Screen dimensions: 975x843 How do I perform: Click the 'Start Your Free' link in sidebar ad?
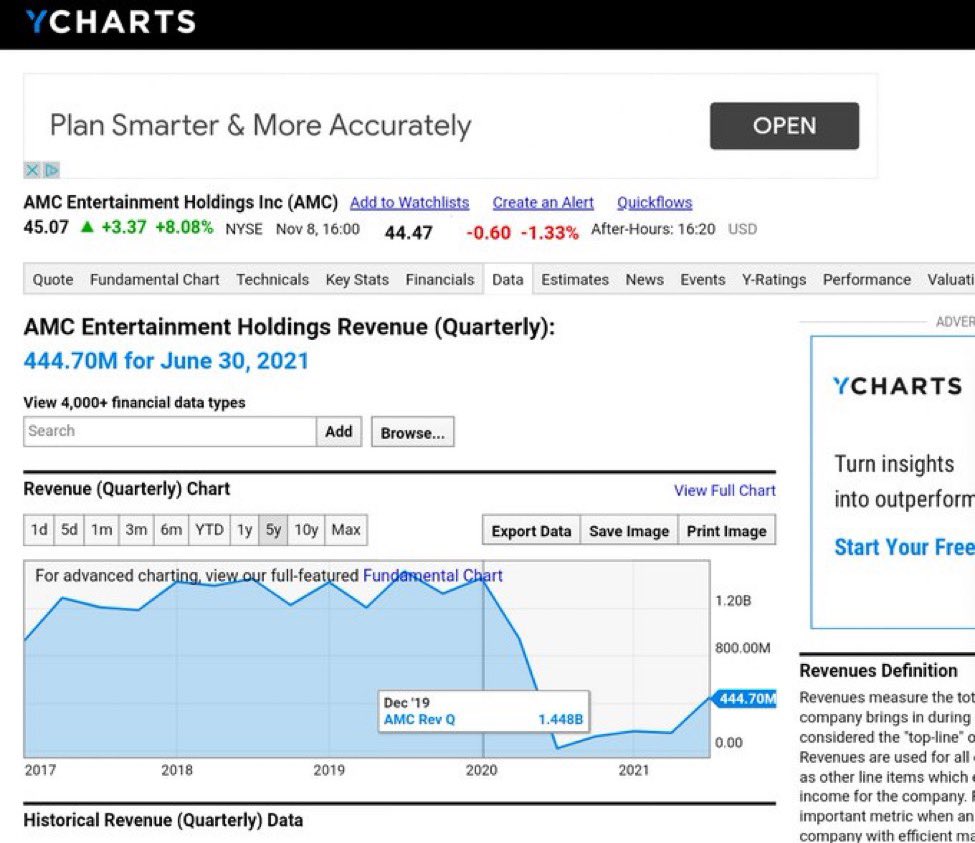click(x=904, y=548)
